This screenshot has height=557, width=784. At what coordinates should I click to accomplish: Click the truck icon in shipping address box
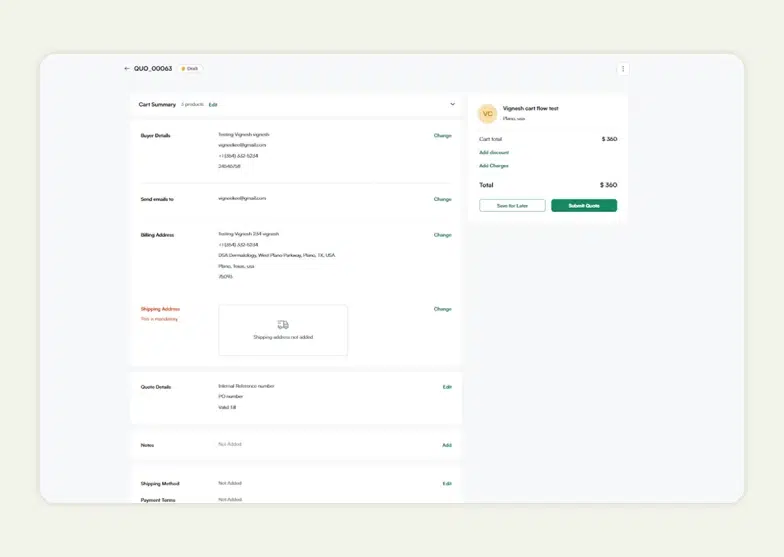(283, 325)
